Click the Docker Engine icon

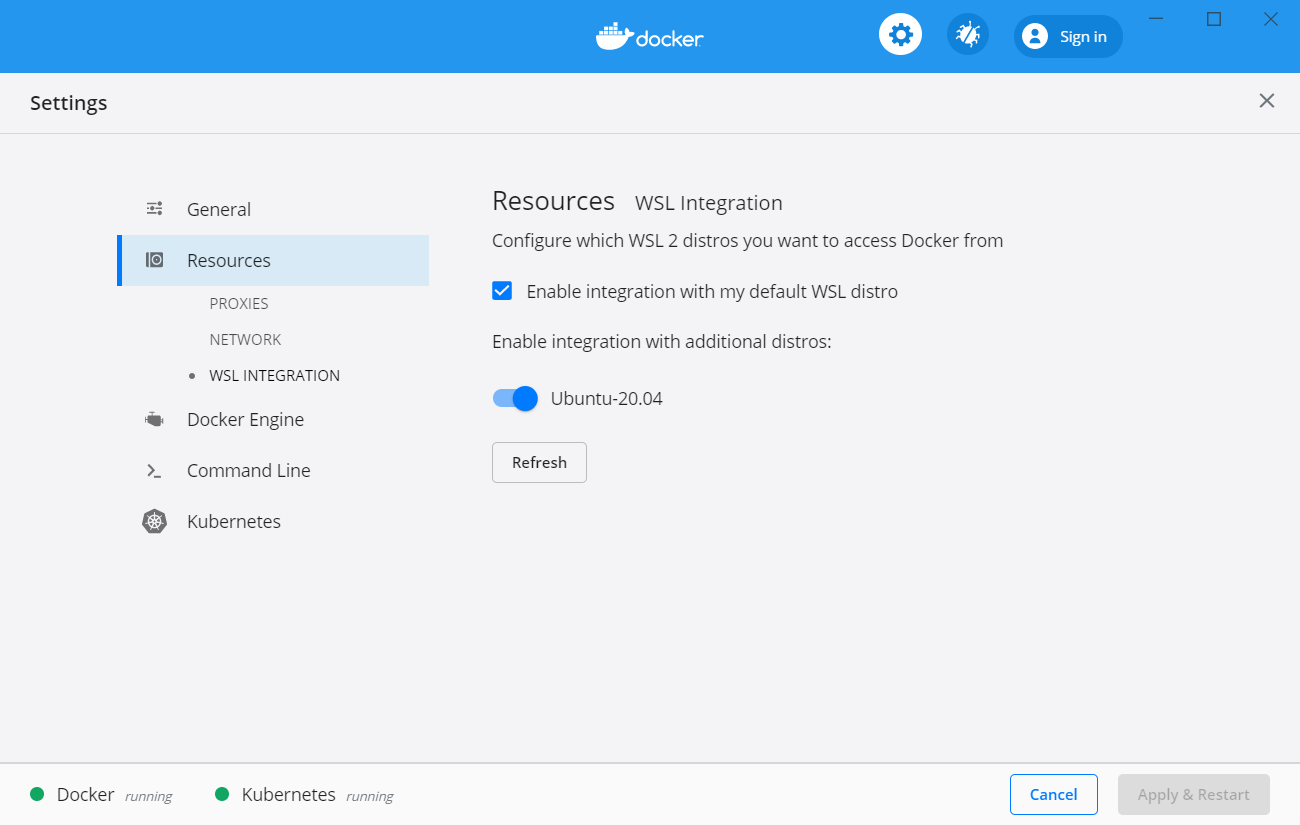[x=154, y=419]
